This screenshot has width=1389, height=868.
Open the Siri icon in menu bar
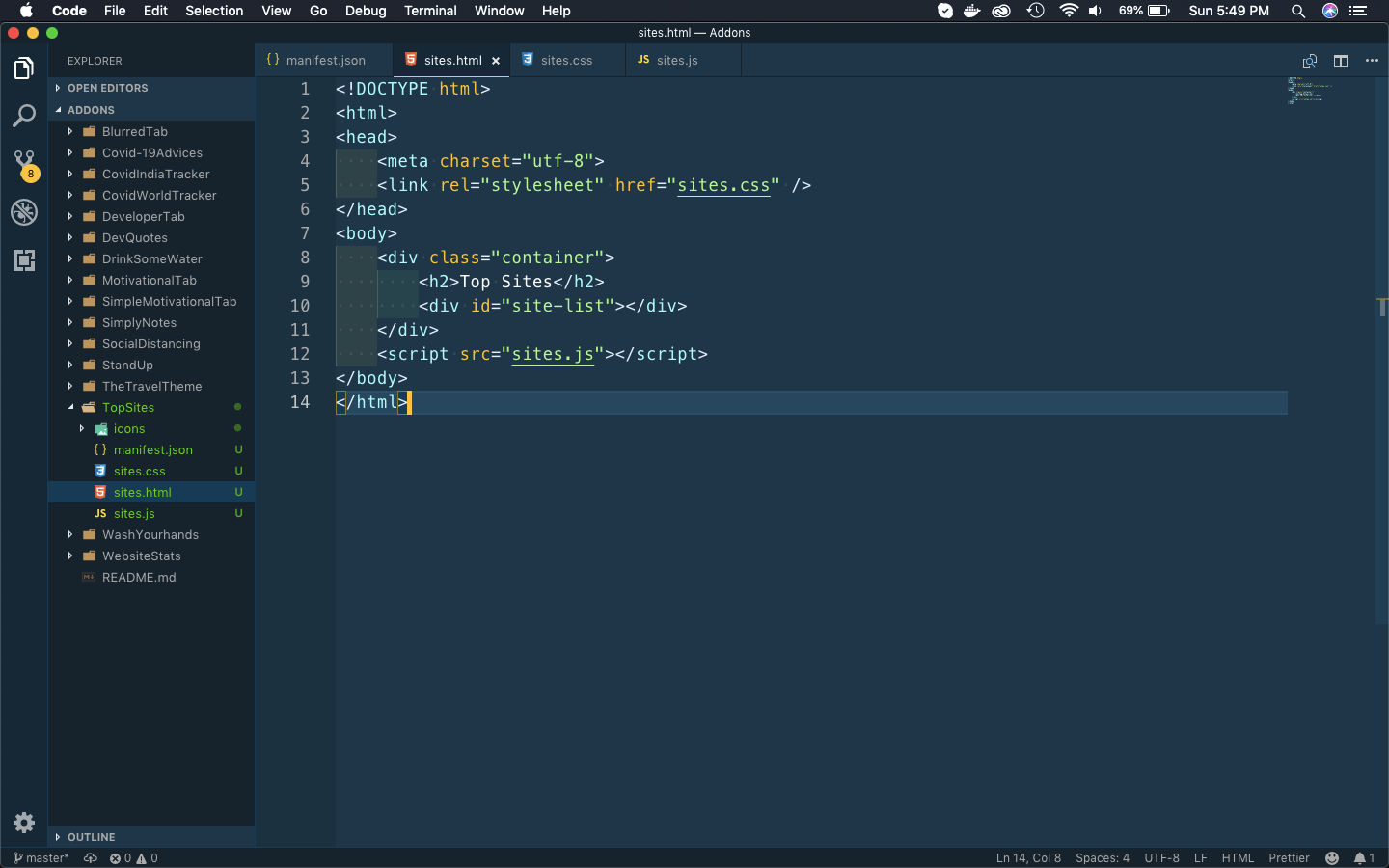1330,11
